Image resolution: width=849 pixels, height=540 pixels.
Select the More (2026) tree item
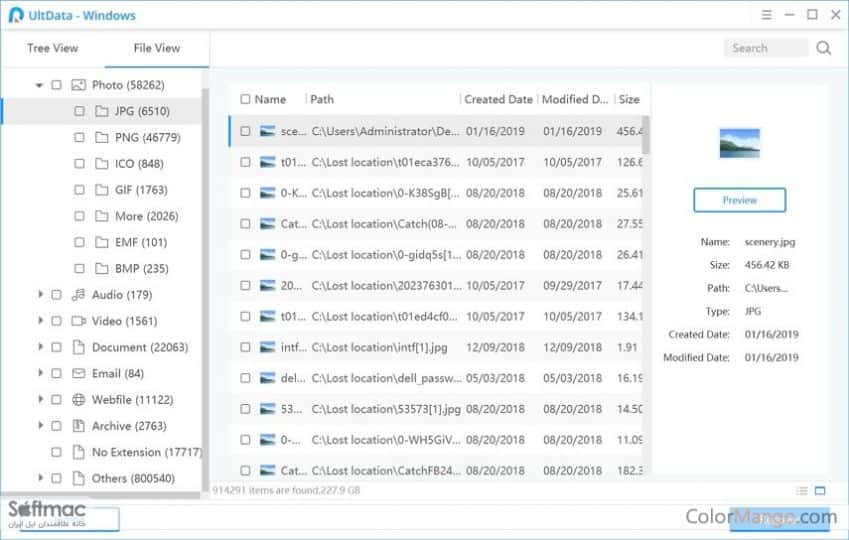[147, 216]
